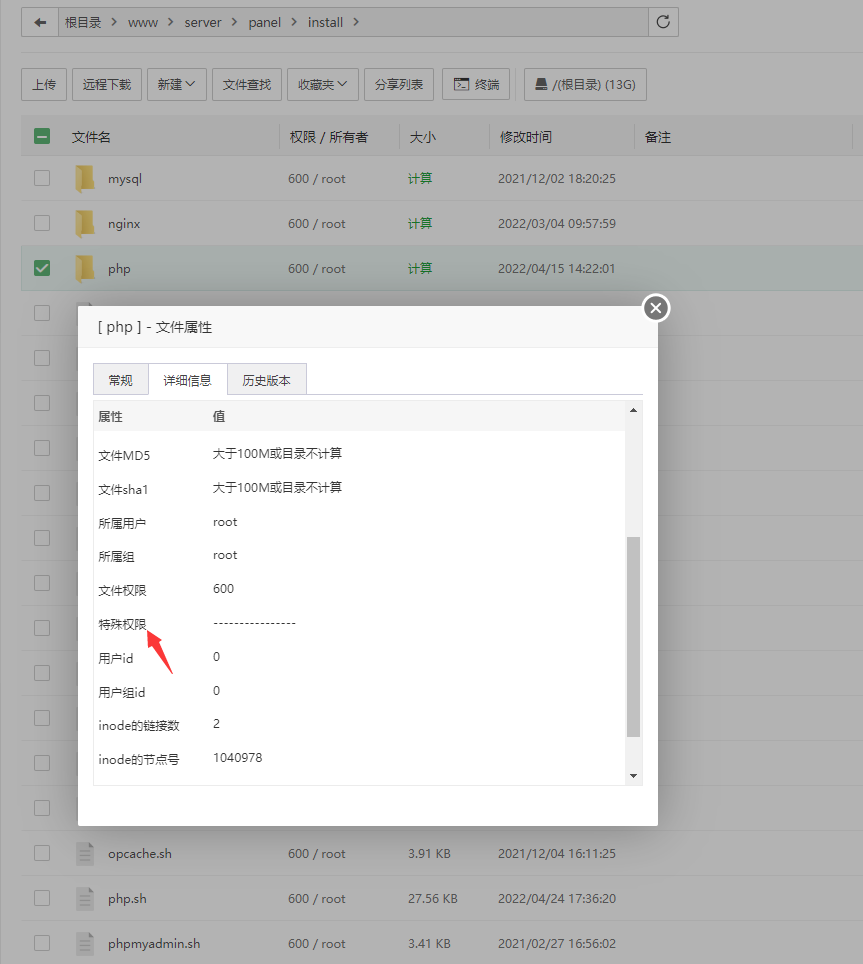Check the nginx row checkbox

(42, 223)
